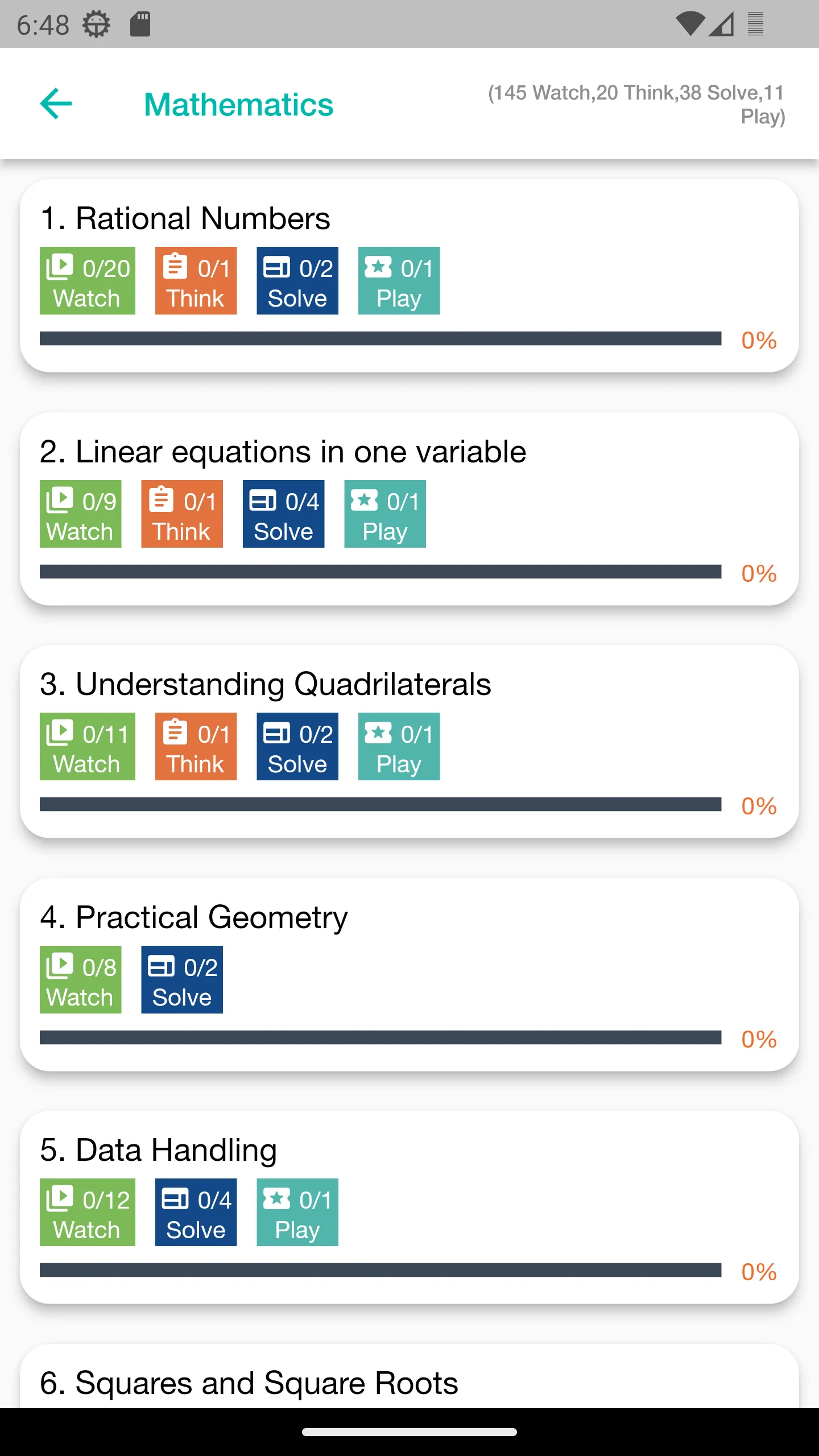The width and height of the screenshot is (819, 1456).
Task: Open Think activity for Understanding Quadrilaterals
Action: [x=196, y=746]
